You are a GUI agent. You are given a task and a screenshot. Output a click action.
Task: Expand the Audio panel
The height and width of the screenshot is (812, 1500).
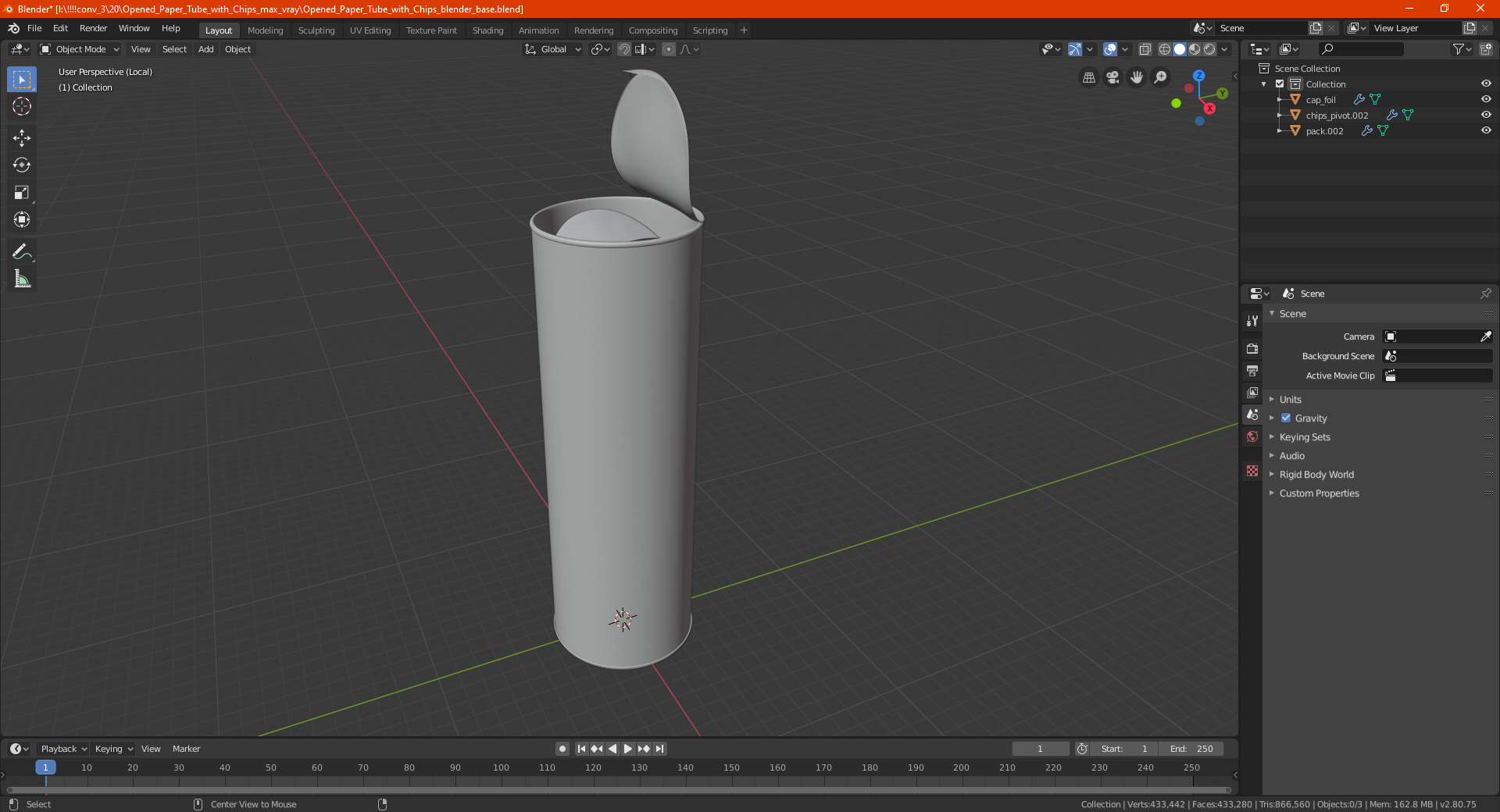coord(1291,455)
